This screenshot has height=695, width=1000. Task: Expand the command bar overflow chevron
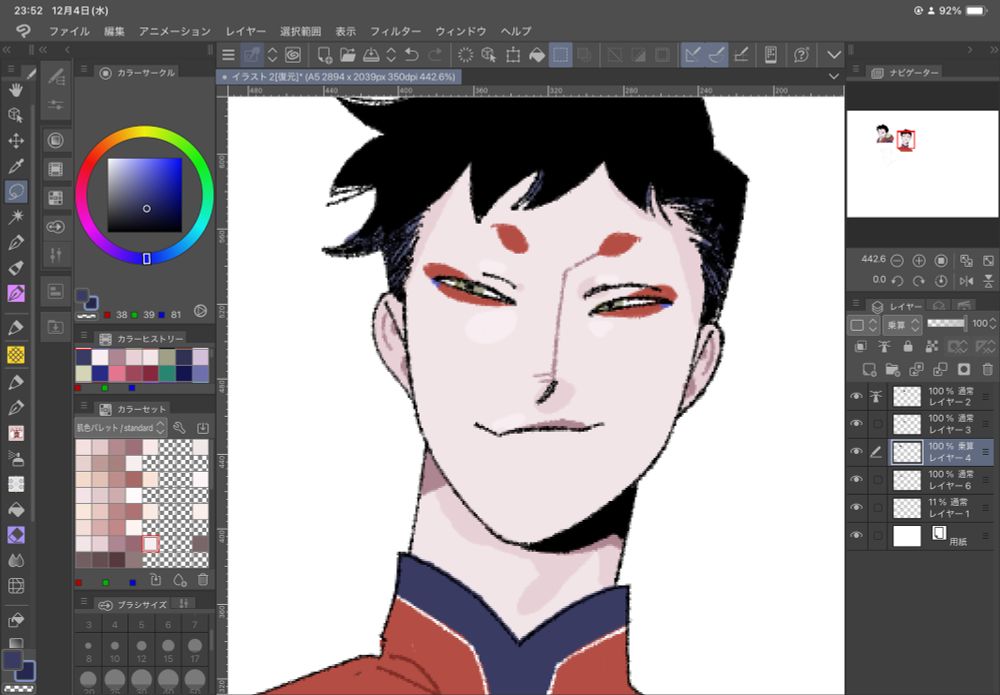coord(834,55)
